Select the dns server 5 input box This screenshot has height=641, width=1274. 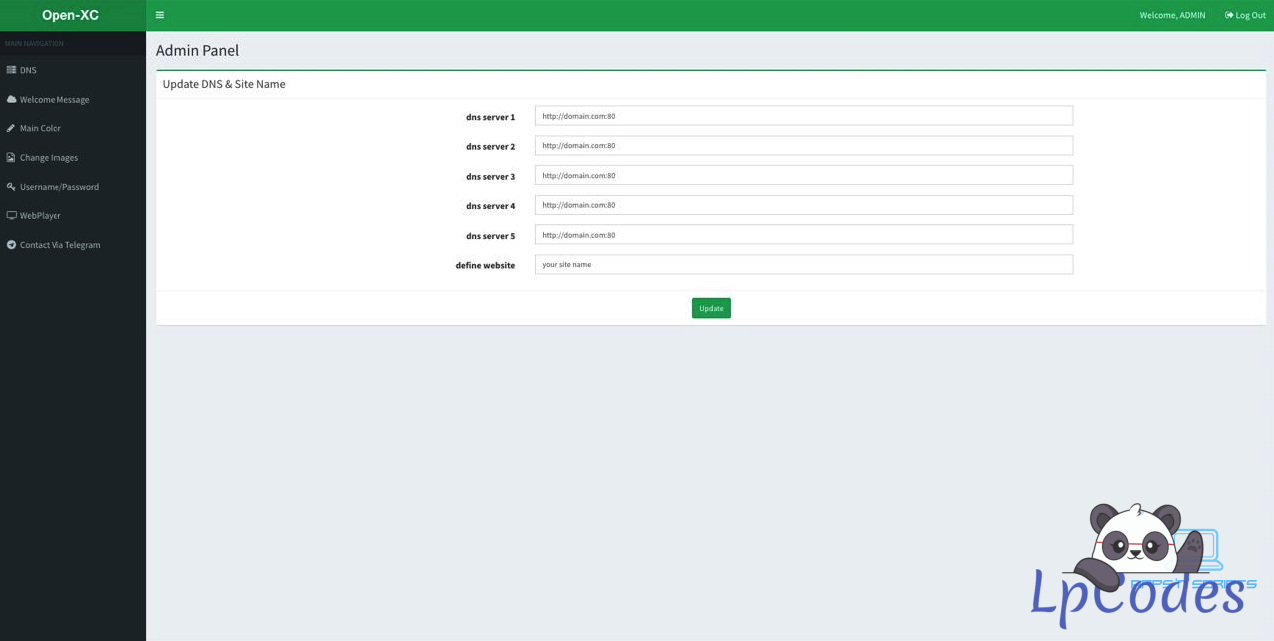(x=803, y=235)
